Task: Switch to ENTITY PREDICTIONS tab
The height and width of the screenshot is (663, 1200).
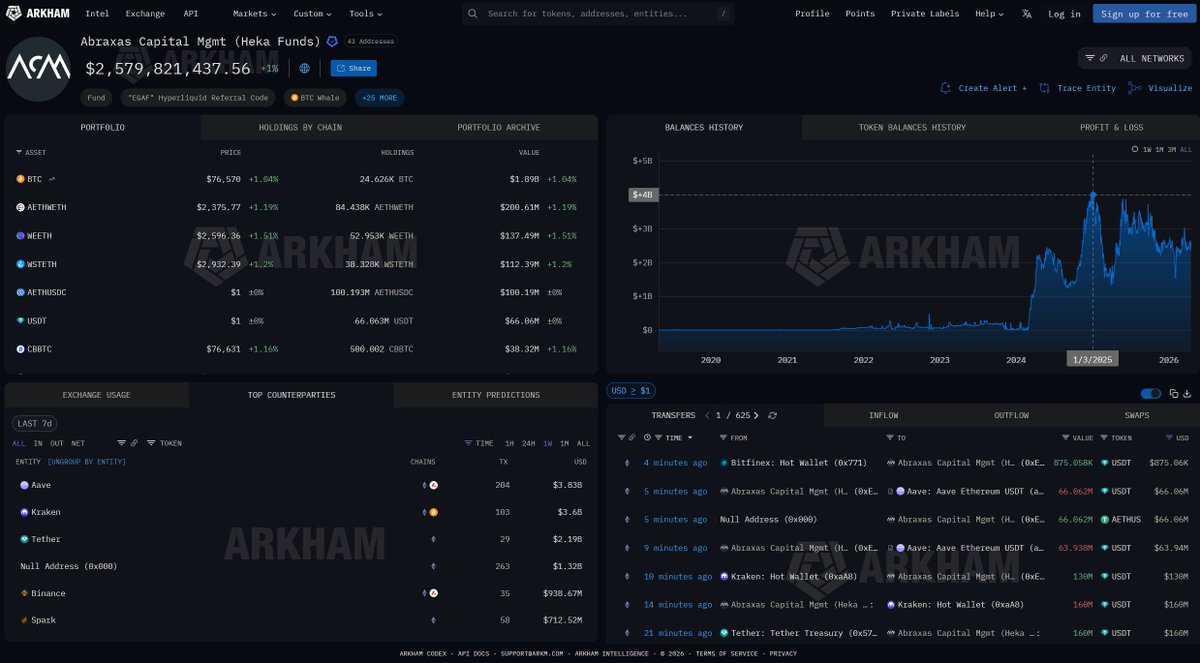Action: pos(496,395)
